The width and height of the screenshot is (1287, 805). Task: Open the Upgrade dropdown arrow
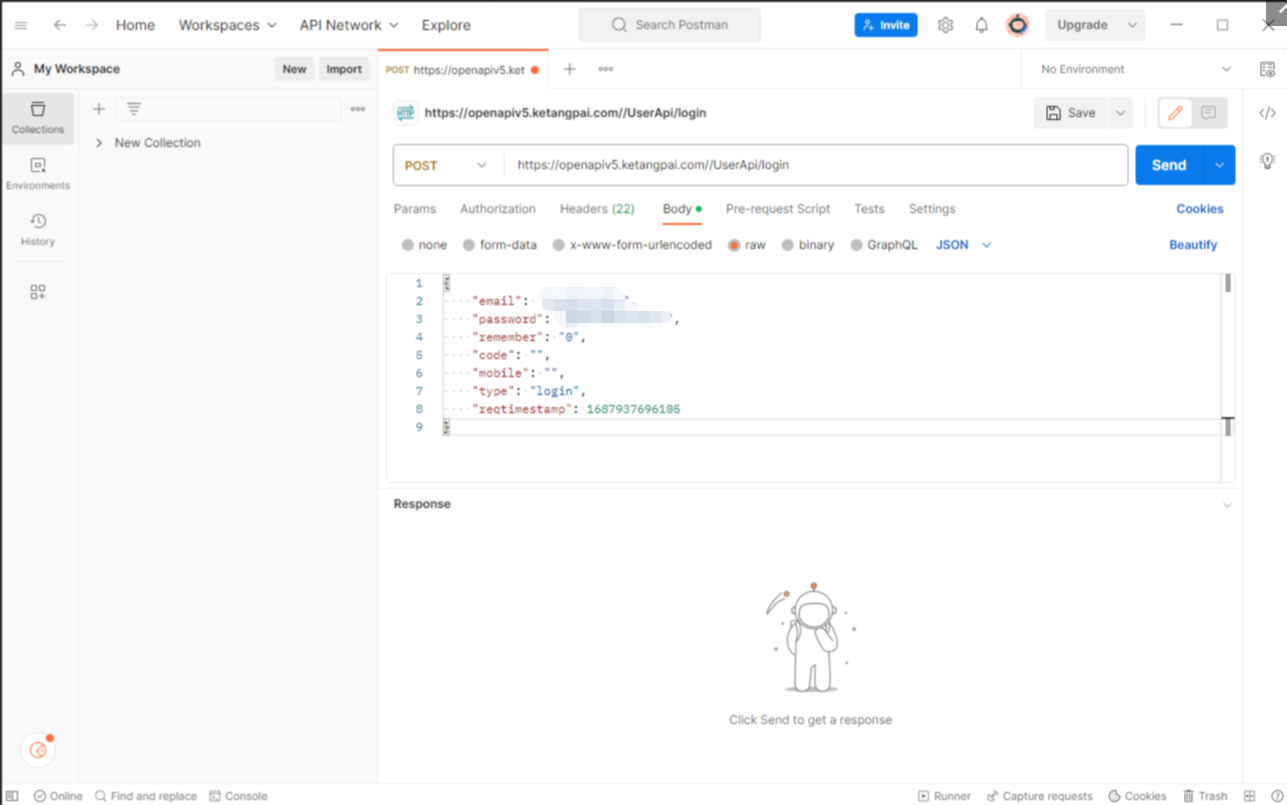tap(1132, 25)
